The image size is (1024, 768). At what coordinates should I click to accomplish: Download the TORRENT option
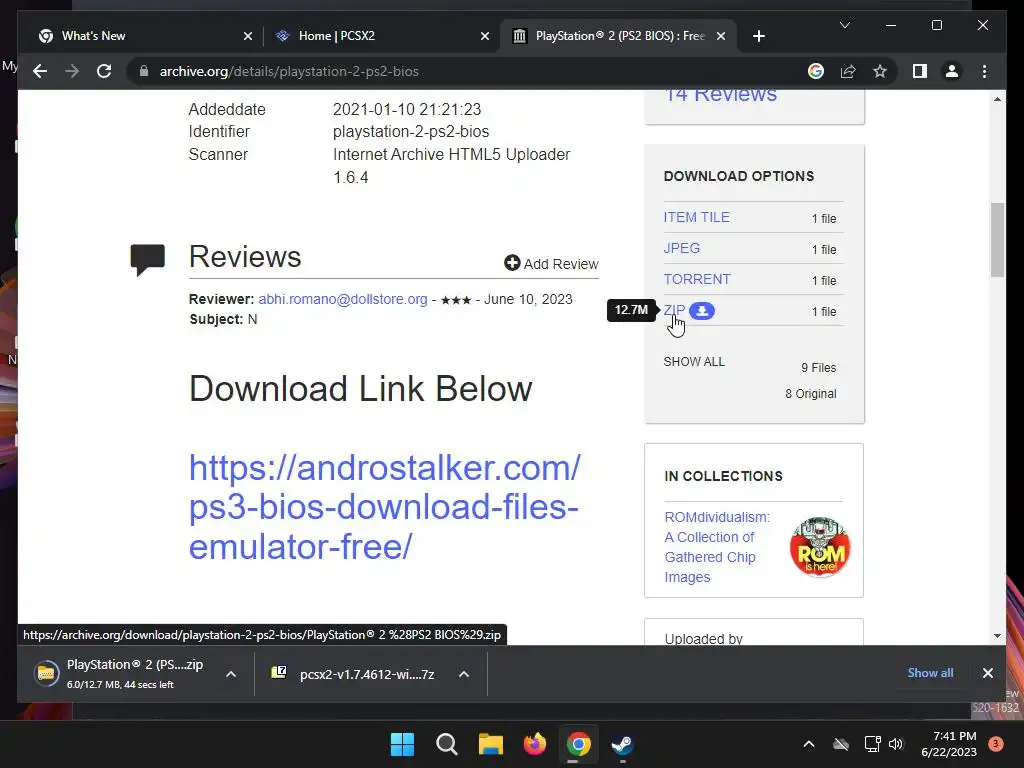[697, 279]
